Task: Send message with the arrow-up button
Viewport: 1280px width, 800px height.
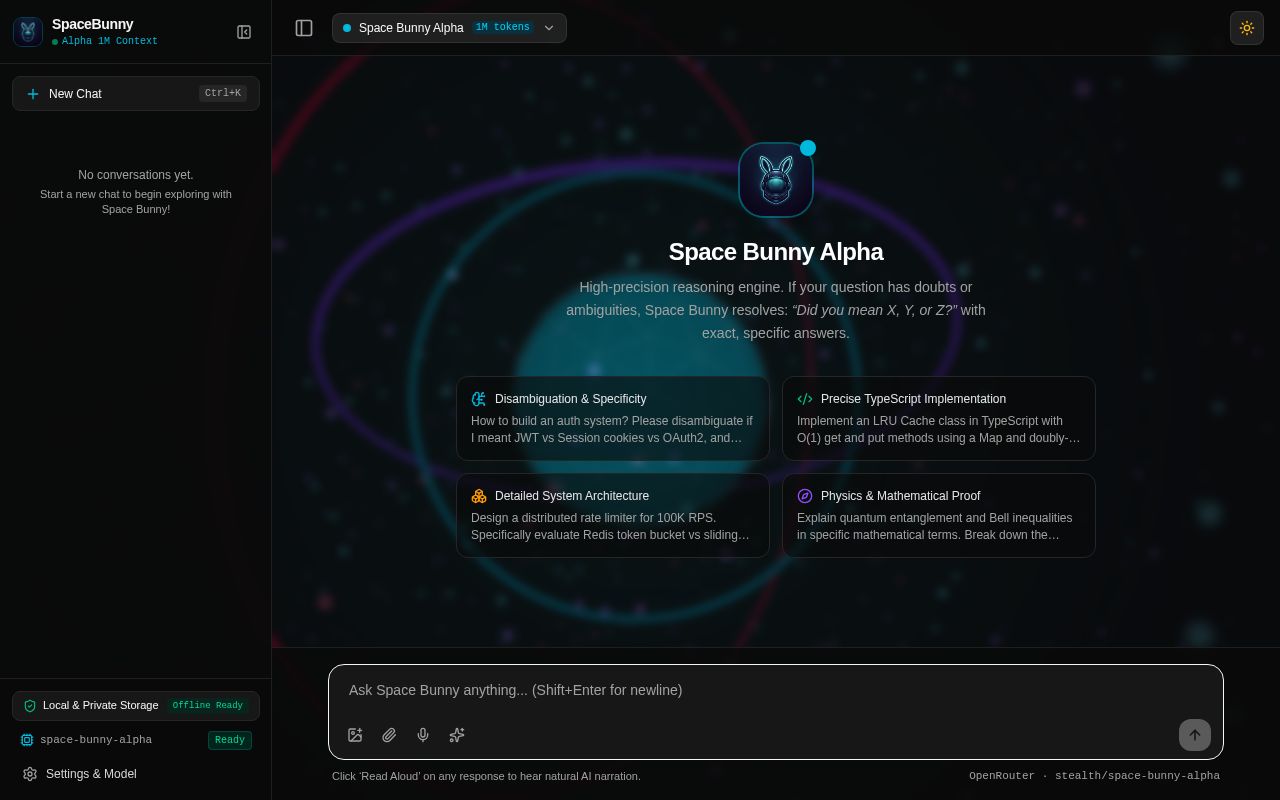Action: pyautogui.click(x=1195, y=735)
